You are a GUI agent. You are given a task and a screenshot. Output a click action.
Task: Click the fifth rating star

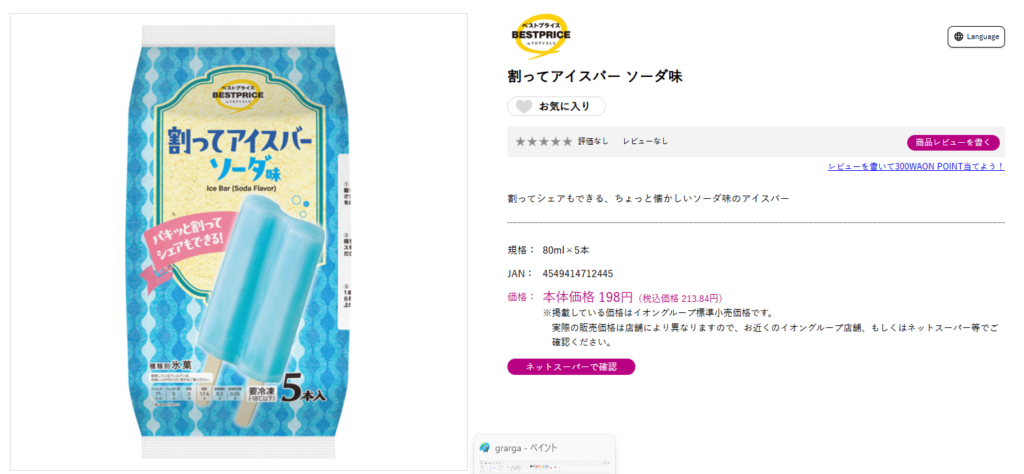point(568,142)
